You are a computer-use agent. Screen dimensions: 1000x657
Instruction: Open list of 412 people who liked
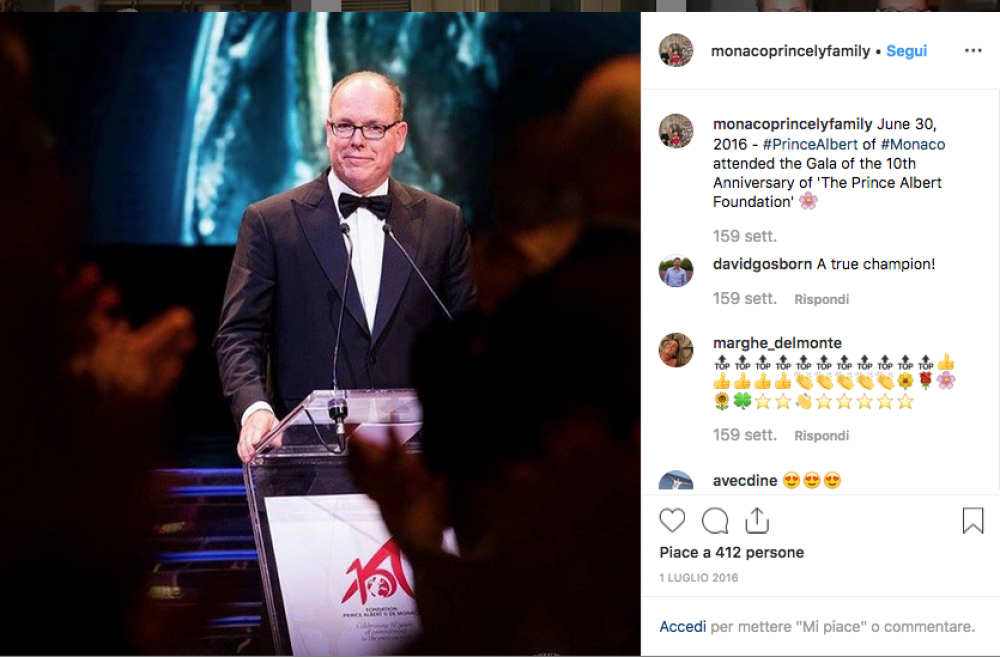(x=732, y=552)
